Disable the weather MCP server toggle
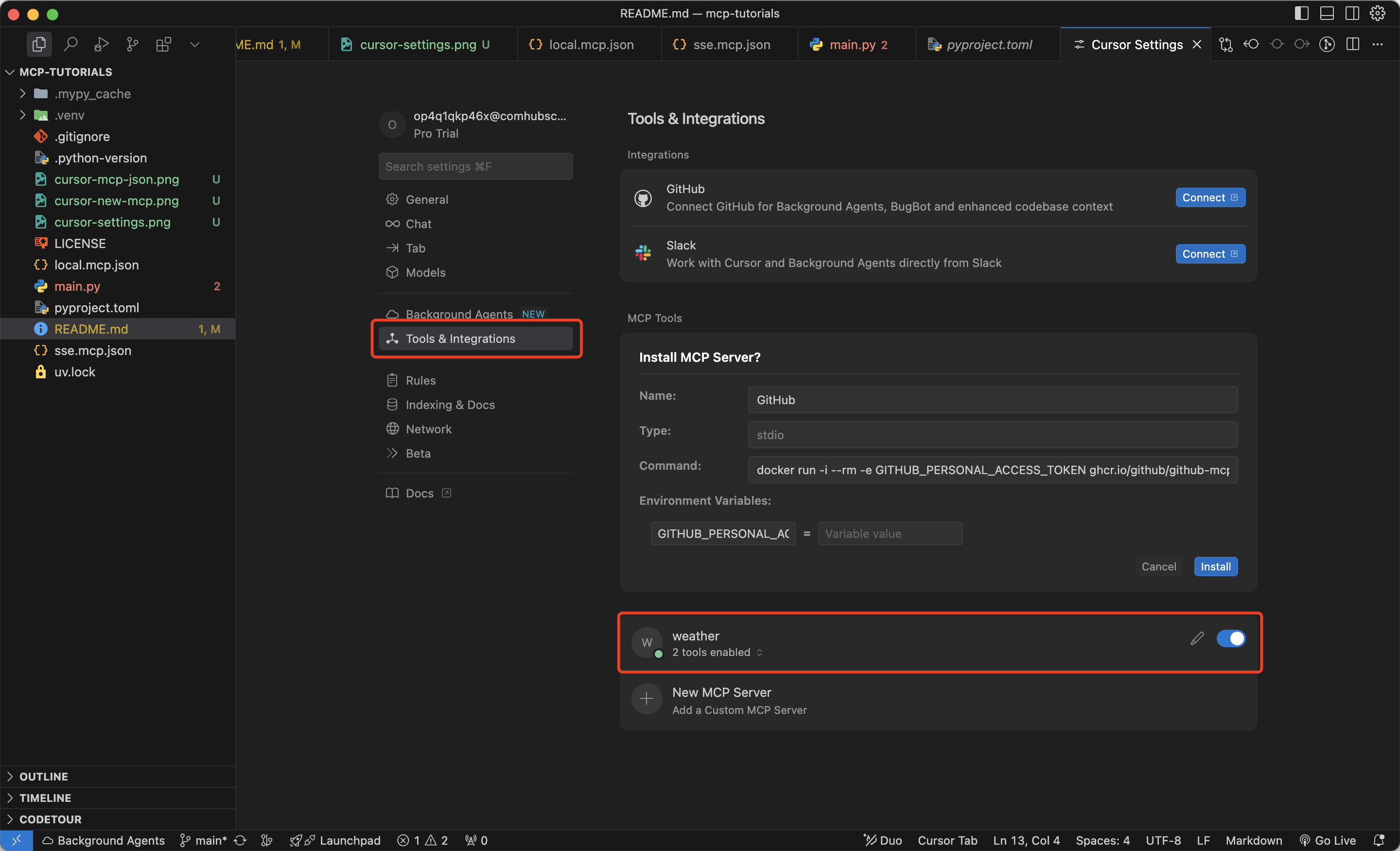Screen dimensions: 1400x851 pyautogui.click(x=1231, y=638)
